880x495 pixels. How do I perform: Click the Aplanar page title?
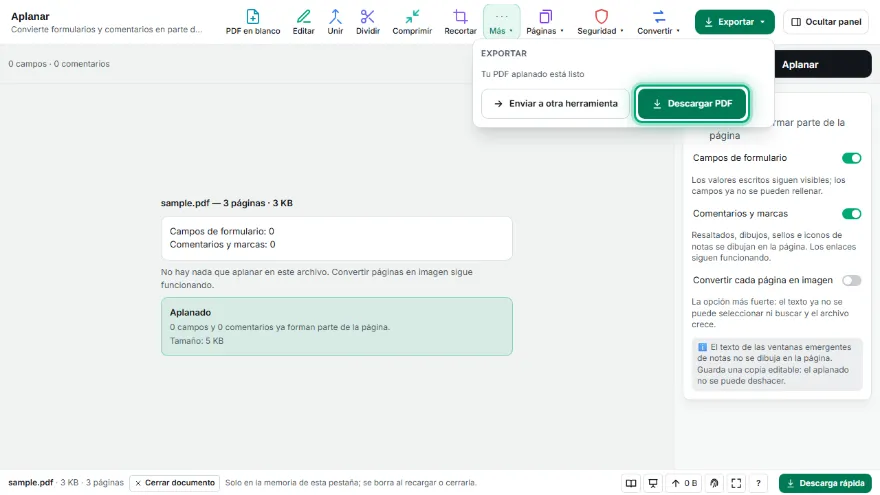(x=30, y=16)
